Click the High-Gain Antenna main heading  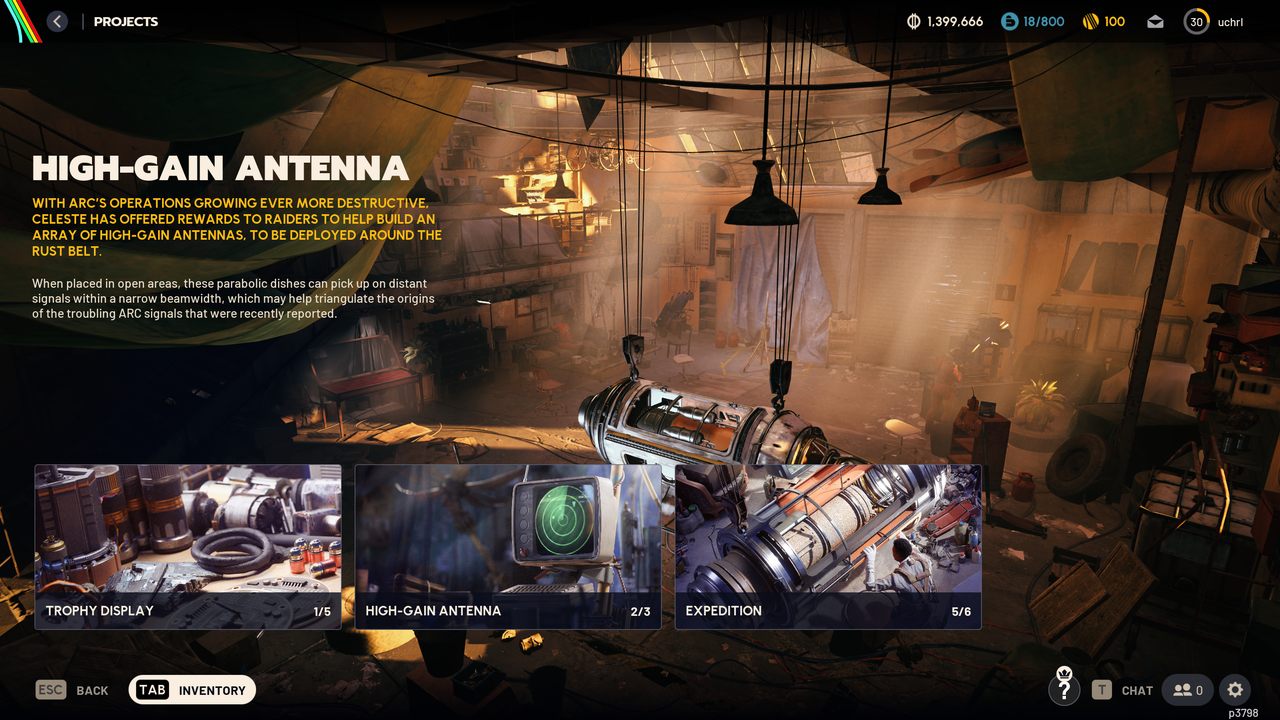coord(221,168)
